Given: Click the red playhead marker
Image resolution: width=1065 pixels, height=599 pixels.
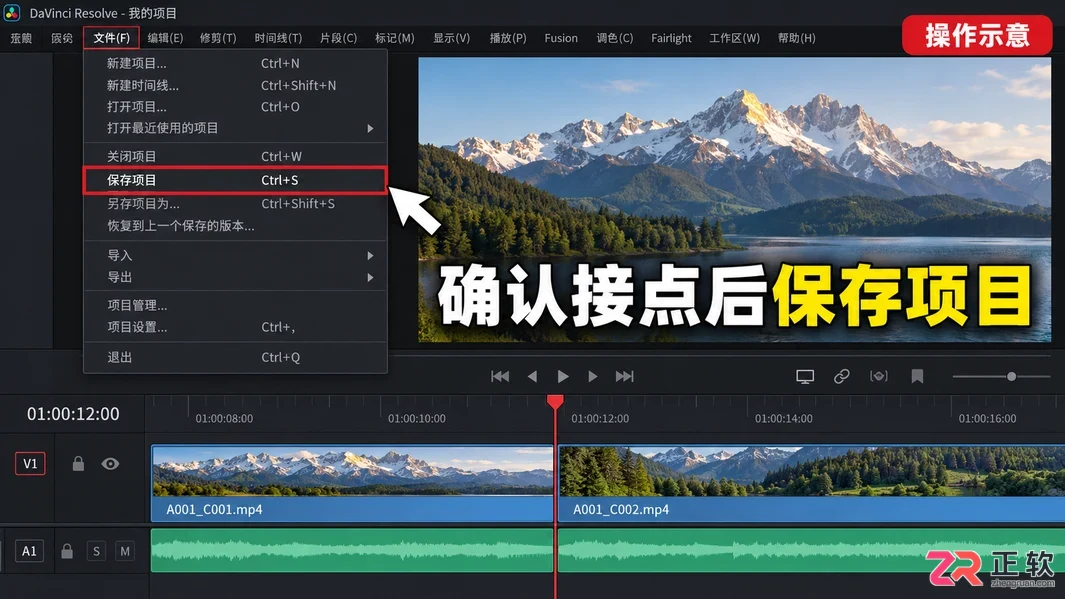Looking at the screenshot, I should pyautogui.click(x=555, y=401).
